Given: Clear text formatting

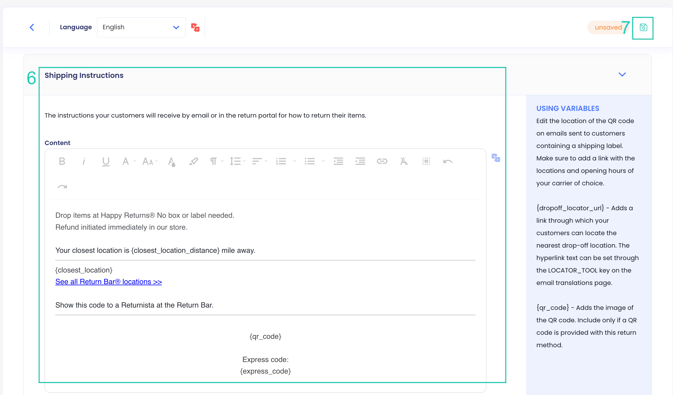Looking at the screenshot, I should (x=404, y=161).
